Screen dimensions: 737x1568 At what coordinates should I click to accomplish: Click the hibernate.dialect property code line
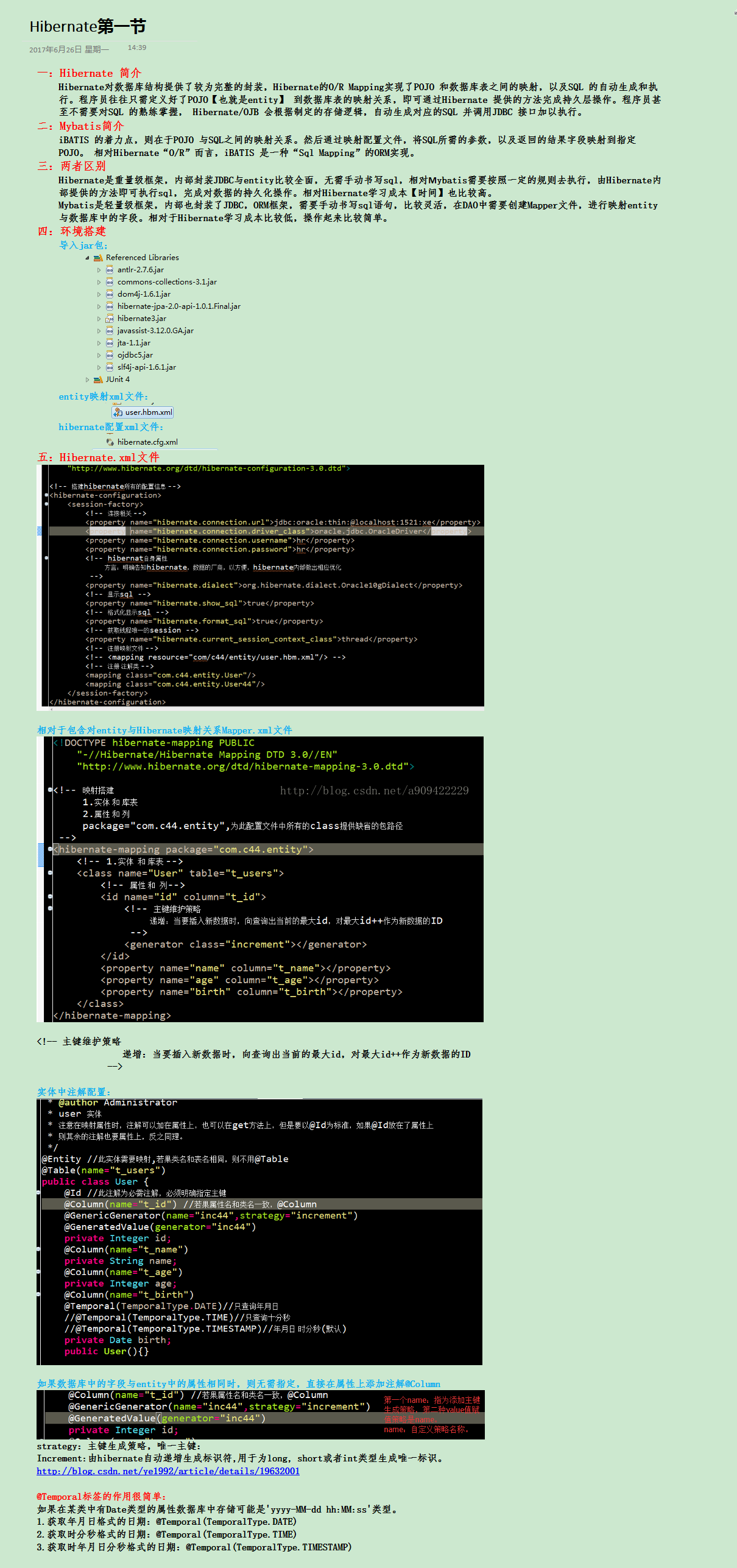(x=274, y=585)
